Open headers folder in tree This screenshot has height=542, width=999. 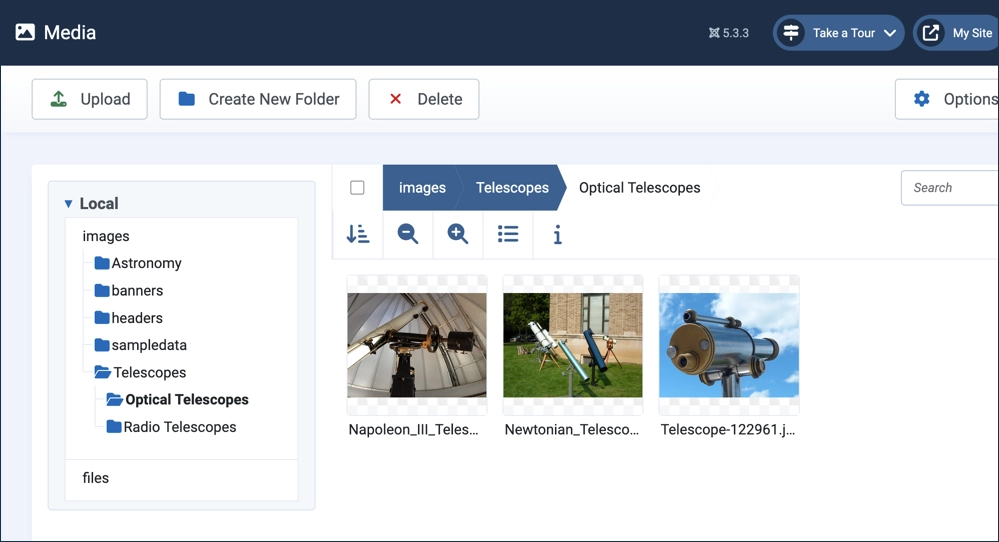pyautogui.click(x=137, y=318)
